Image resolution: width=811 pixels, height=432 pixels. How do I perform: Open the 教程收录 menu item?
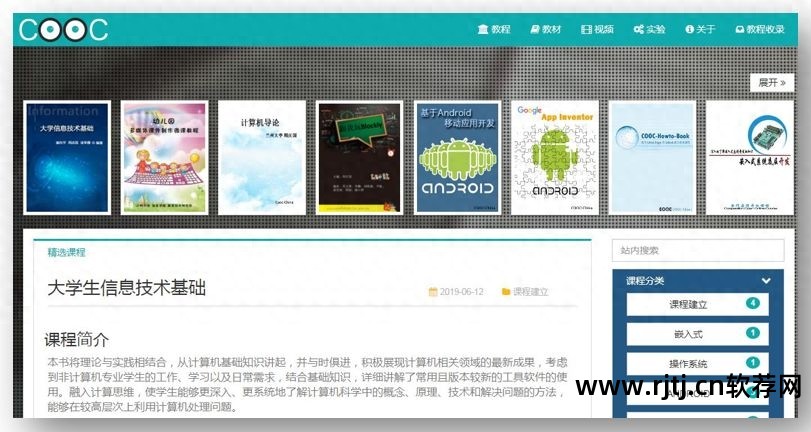pos(760,29)
